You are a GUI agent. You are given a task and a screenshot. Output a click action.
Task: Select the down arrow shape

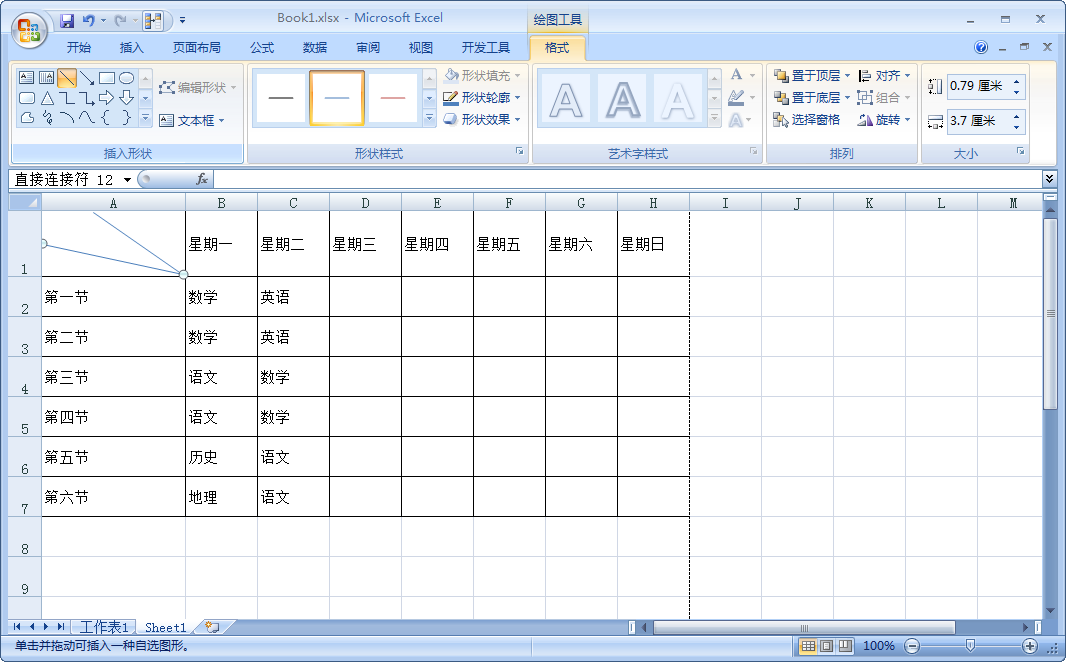click(126, 98)
